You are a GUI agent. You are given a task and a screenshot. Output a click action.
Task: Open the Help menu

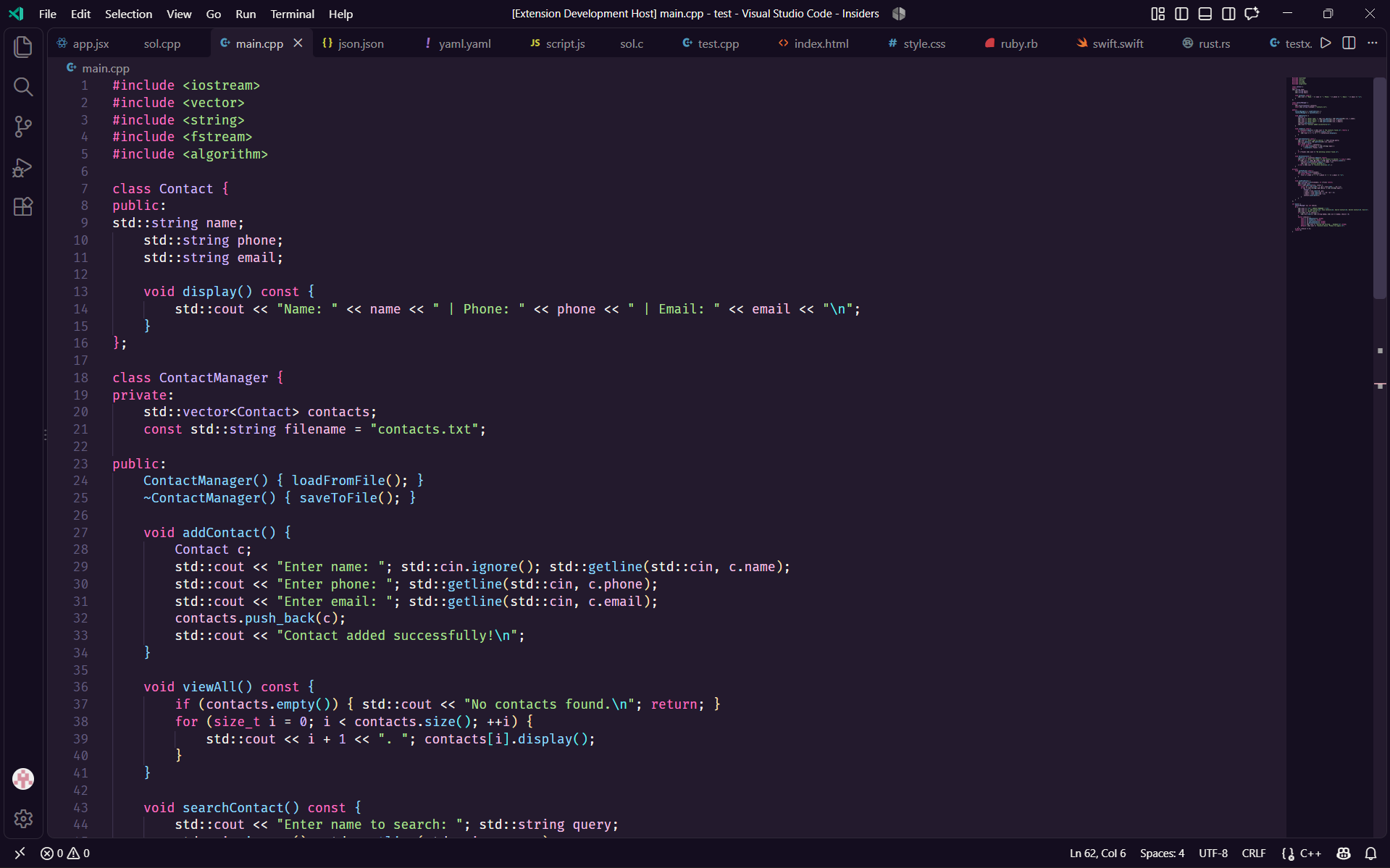tap(340, 14)
